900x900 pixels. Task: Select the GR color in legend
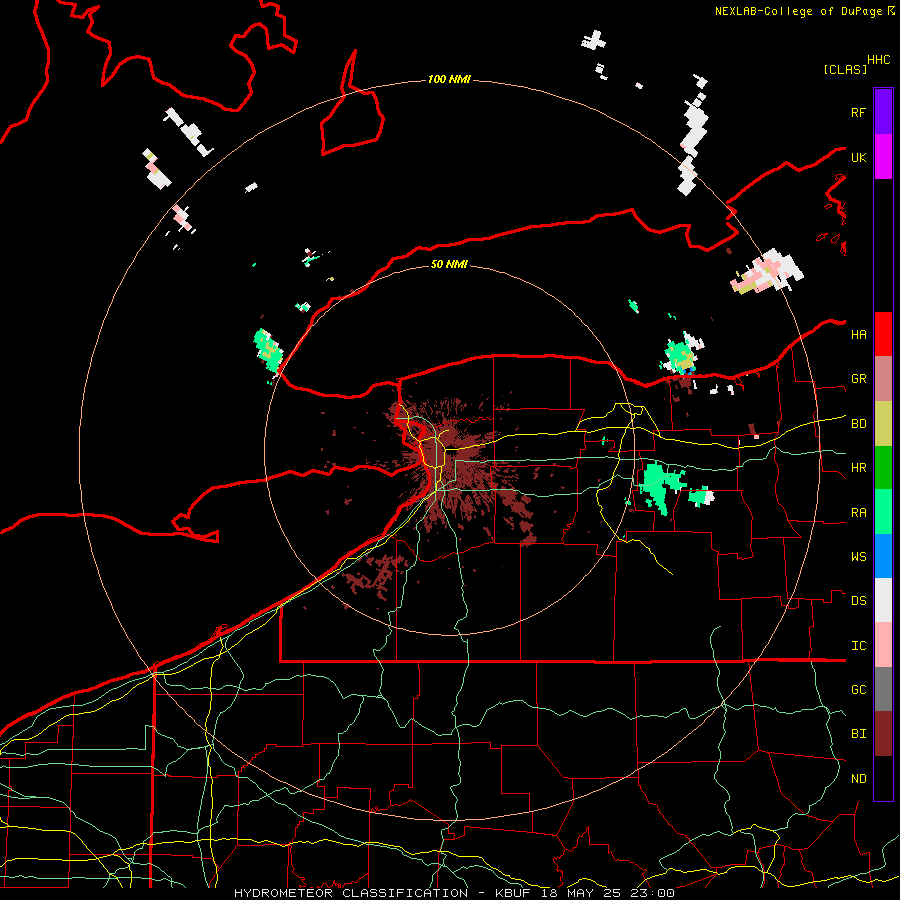coord(883,379)
